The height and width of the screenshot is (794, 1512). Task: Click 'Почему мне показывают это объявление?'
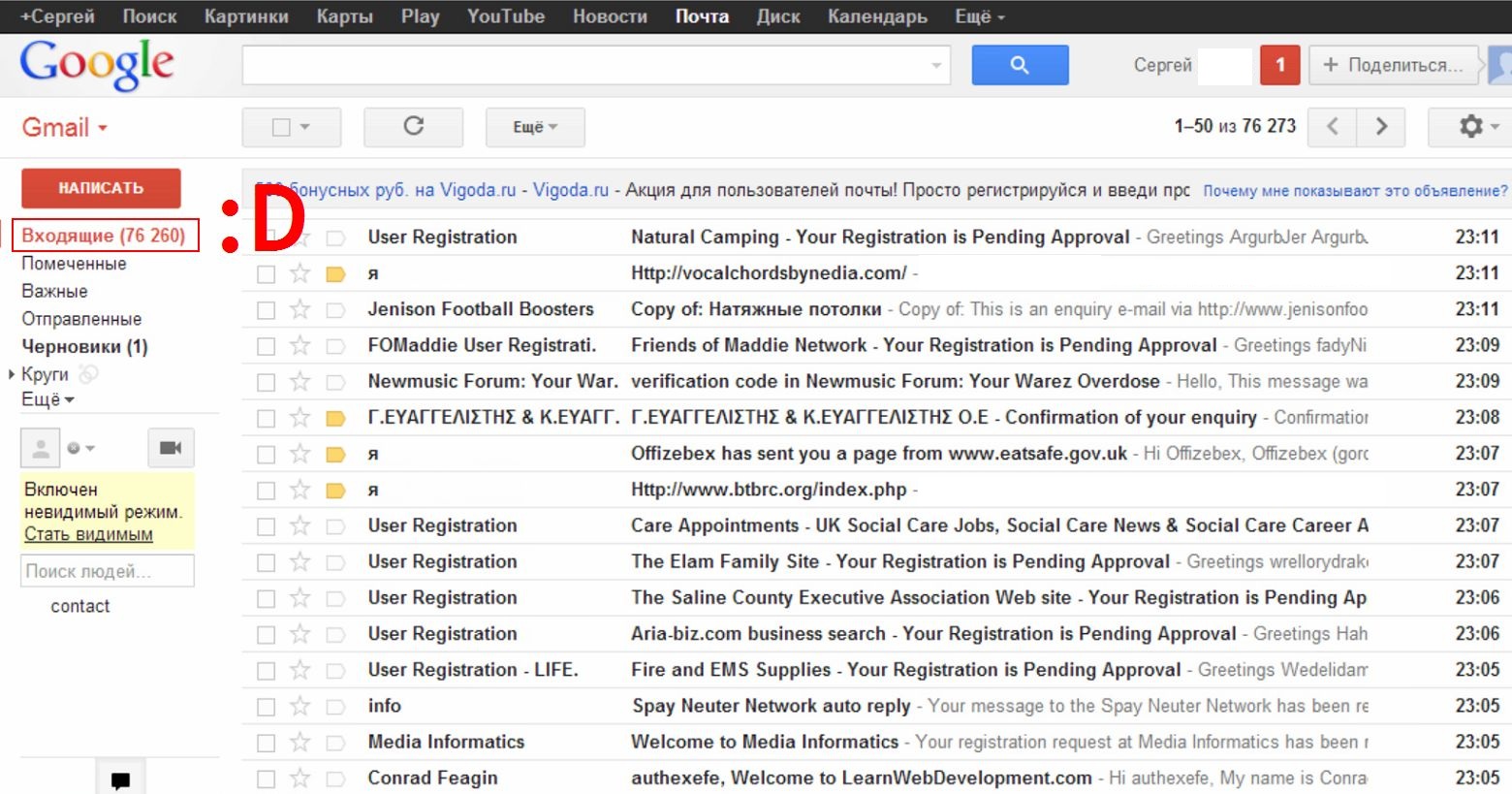point(1355,191)
